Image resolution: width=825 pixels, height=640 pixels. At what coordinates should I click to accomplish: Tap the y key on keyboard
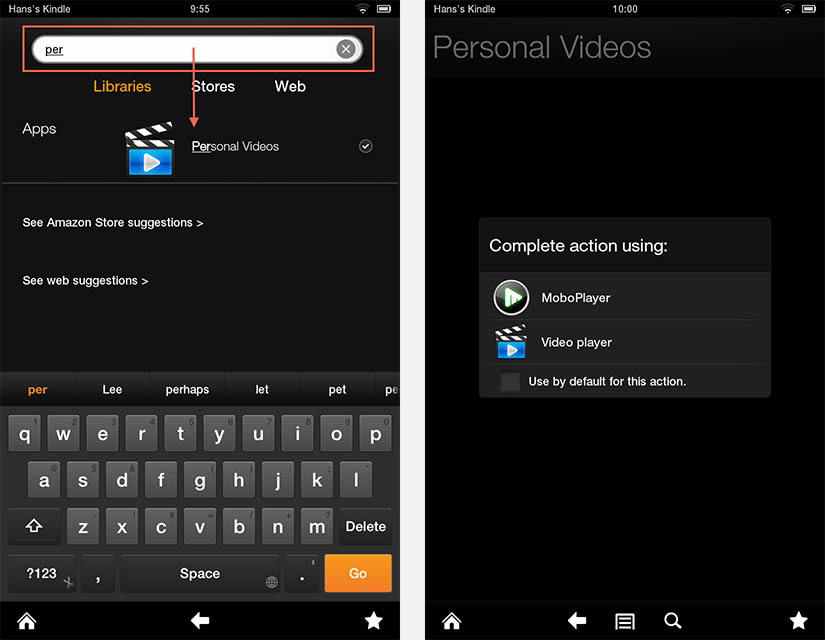click(x=219, y=434)
